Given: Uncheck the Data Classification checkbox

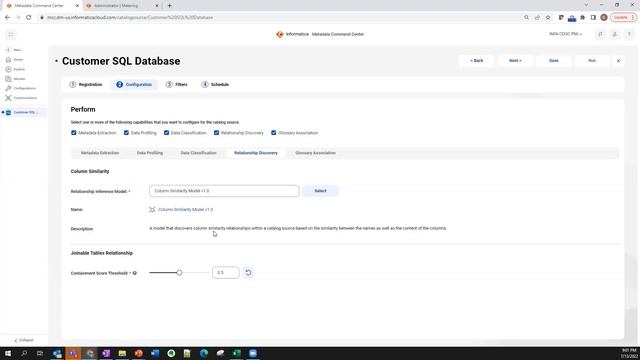Looking at the screenshot, I should pyautogui.click(x=166, y=133).
